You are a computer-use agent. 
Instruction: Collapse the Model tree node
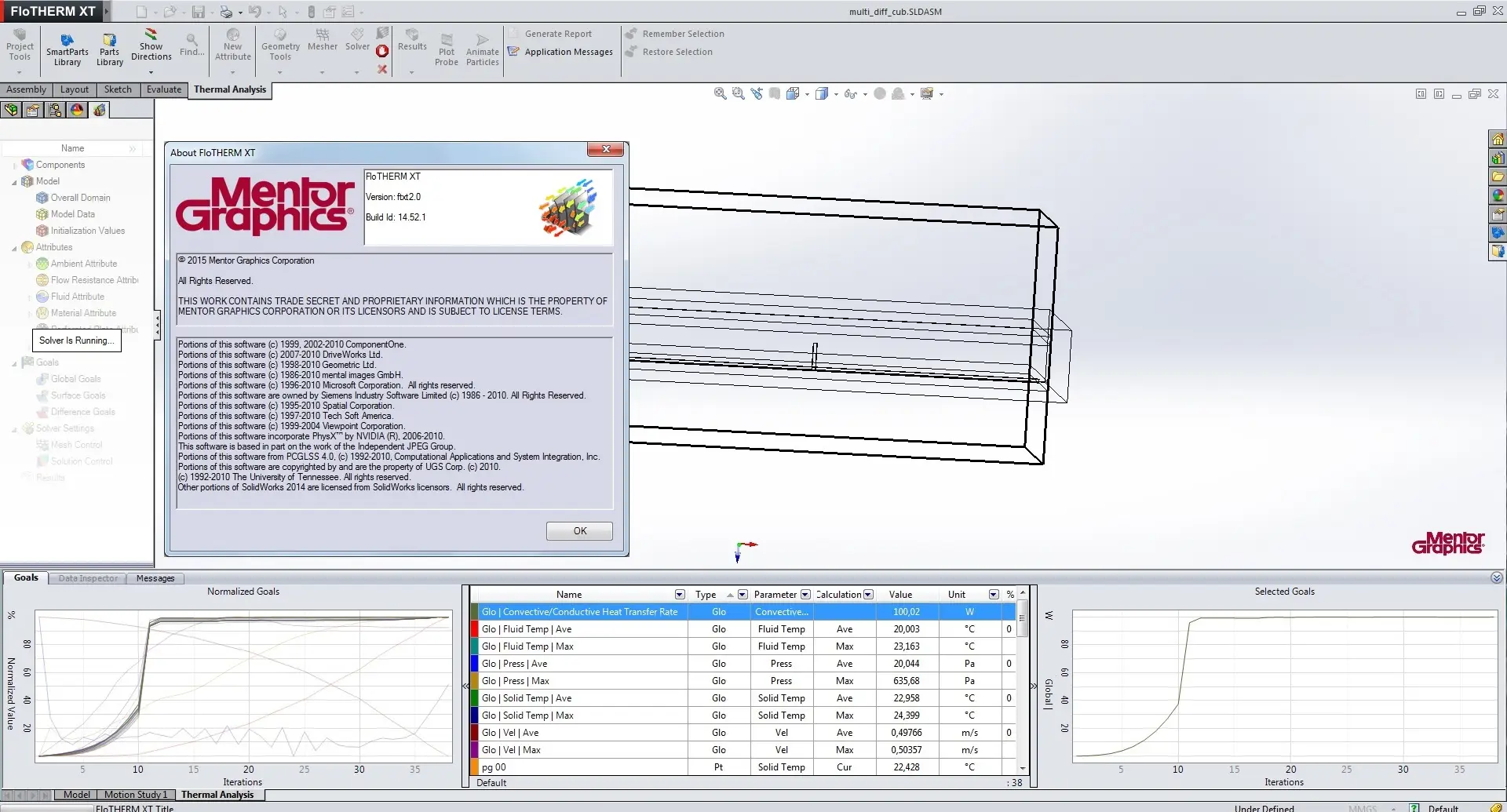tap(14, 182)
